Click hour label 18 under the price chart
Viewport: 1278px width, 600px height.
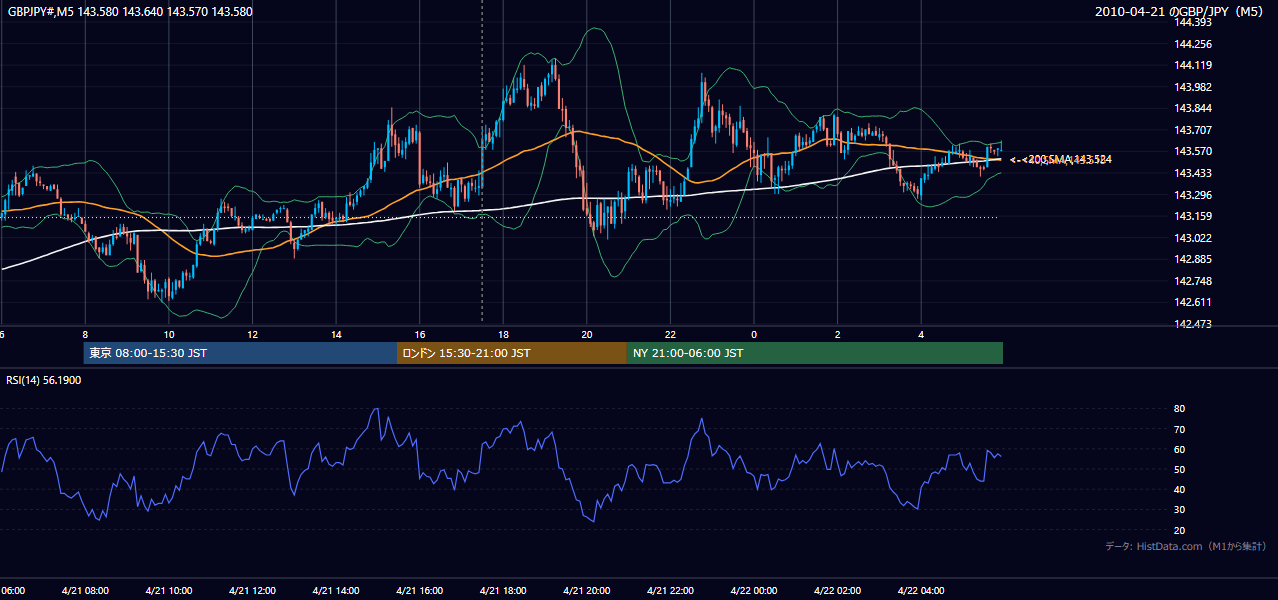point(504,334)
